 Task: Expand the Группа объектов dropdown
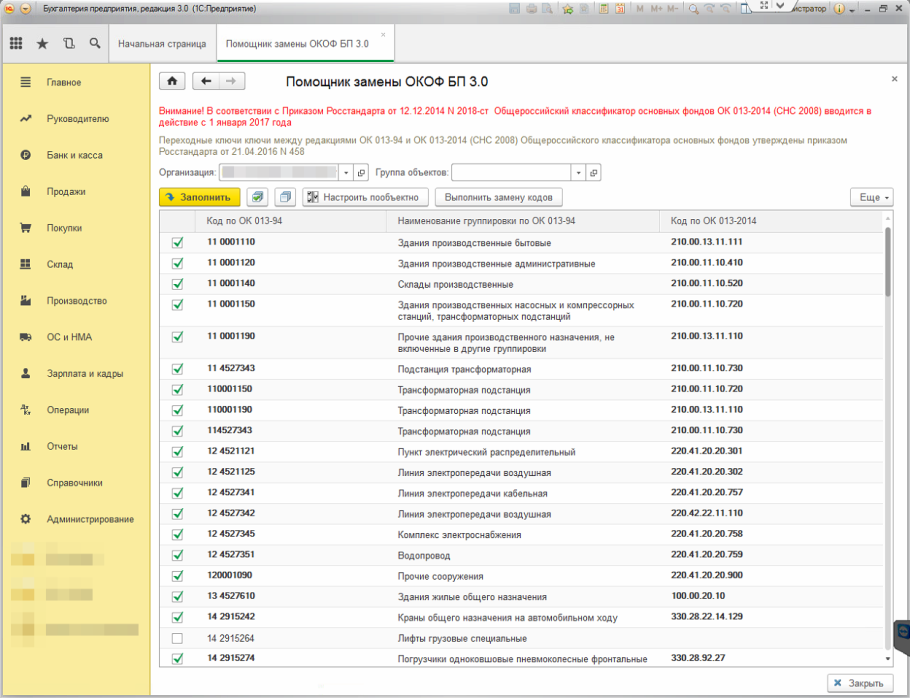pyautogui.click(x=577, y=172)
